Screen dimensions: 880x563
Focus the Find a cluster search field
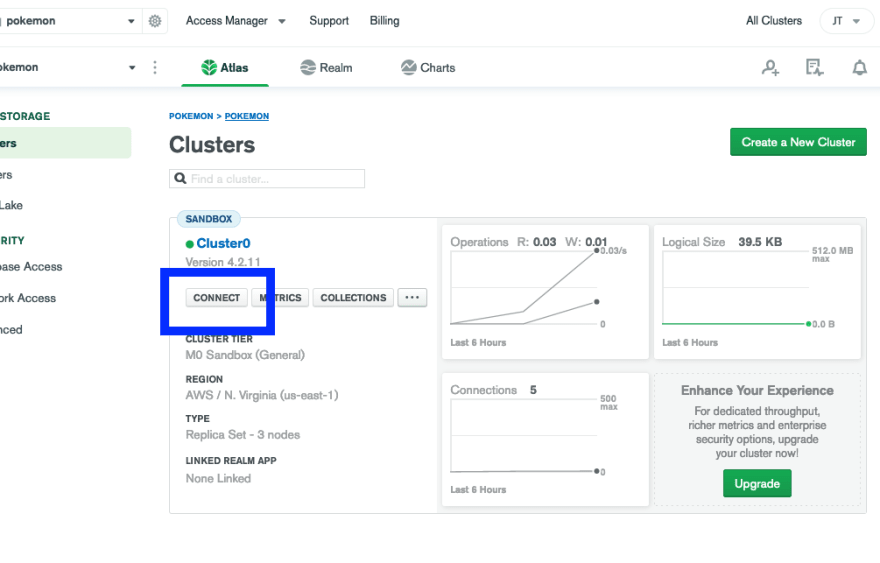click(267, 178)
